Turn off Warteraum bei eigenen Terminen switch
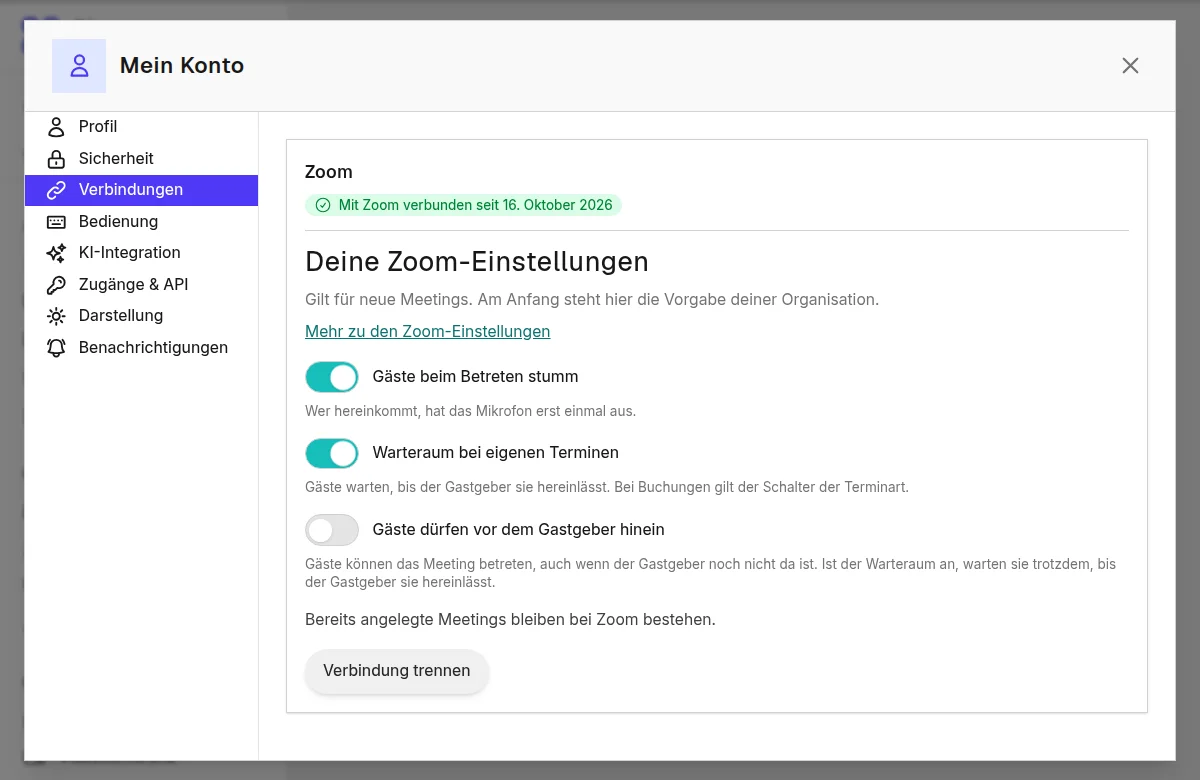 332,453
